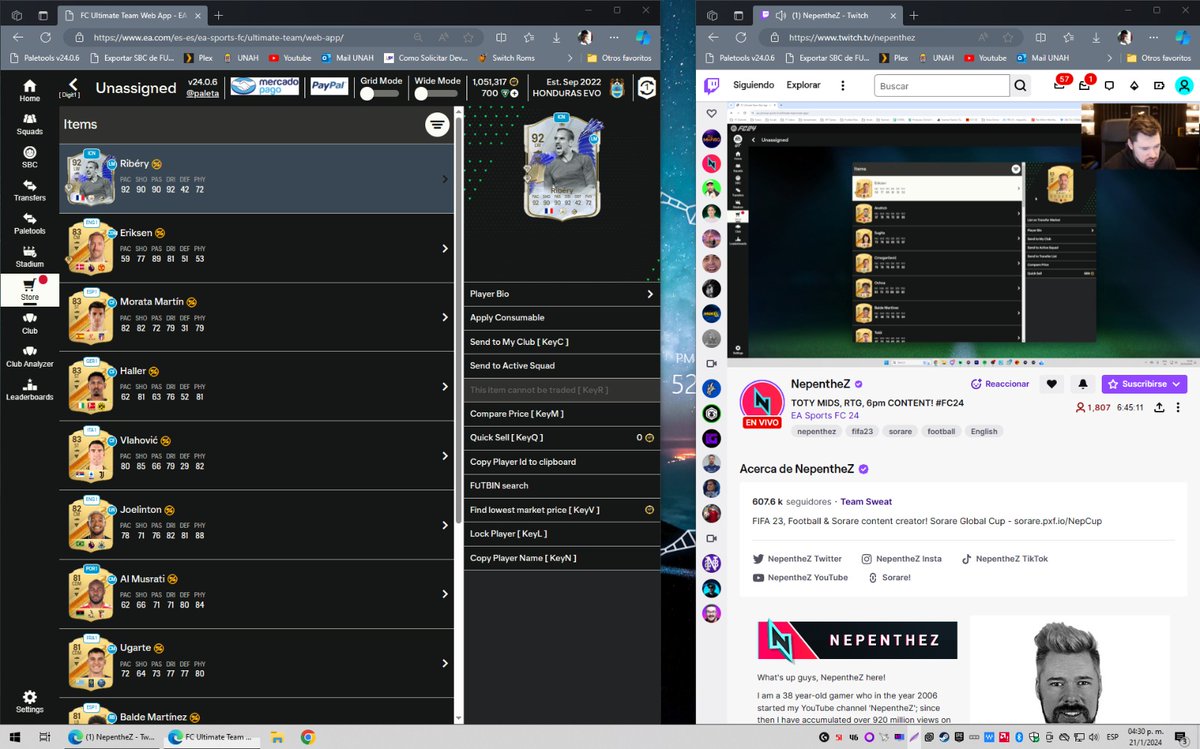Select FUTBIN search option
The width and height of the screenshot is (1200, 749).
coord(561,486)
